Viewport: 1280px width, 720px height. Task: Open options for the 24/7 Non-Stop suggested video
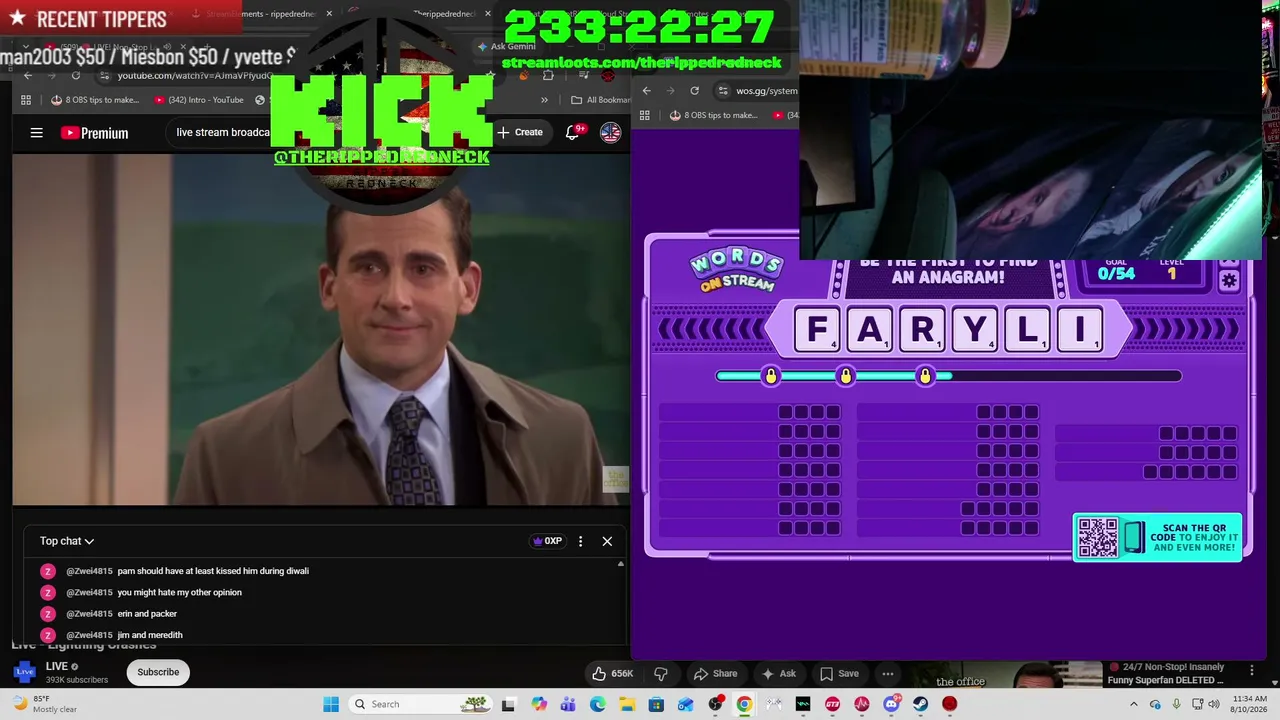pyautogui.click(x=1251, y=669)
